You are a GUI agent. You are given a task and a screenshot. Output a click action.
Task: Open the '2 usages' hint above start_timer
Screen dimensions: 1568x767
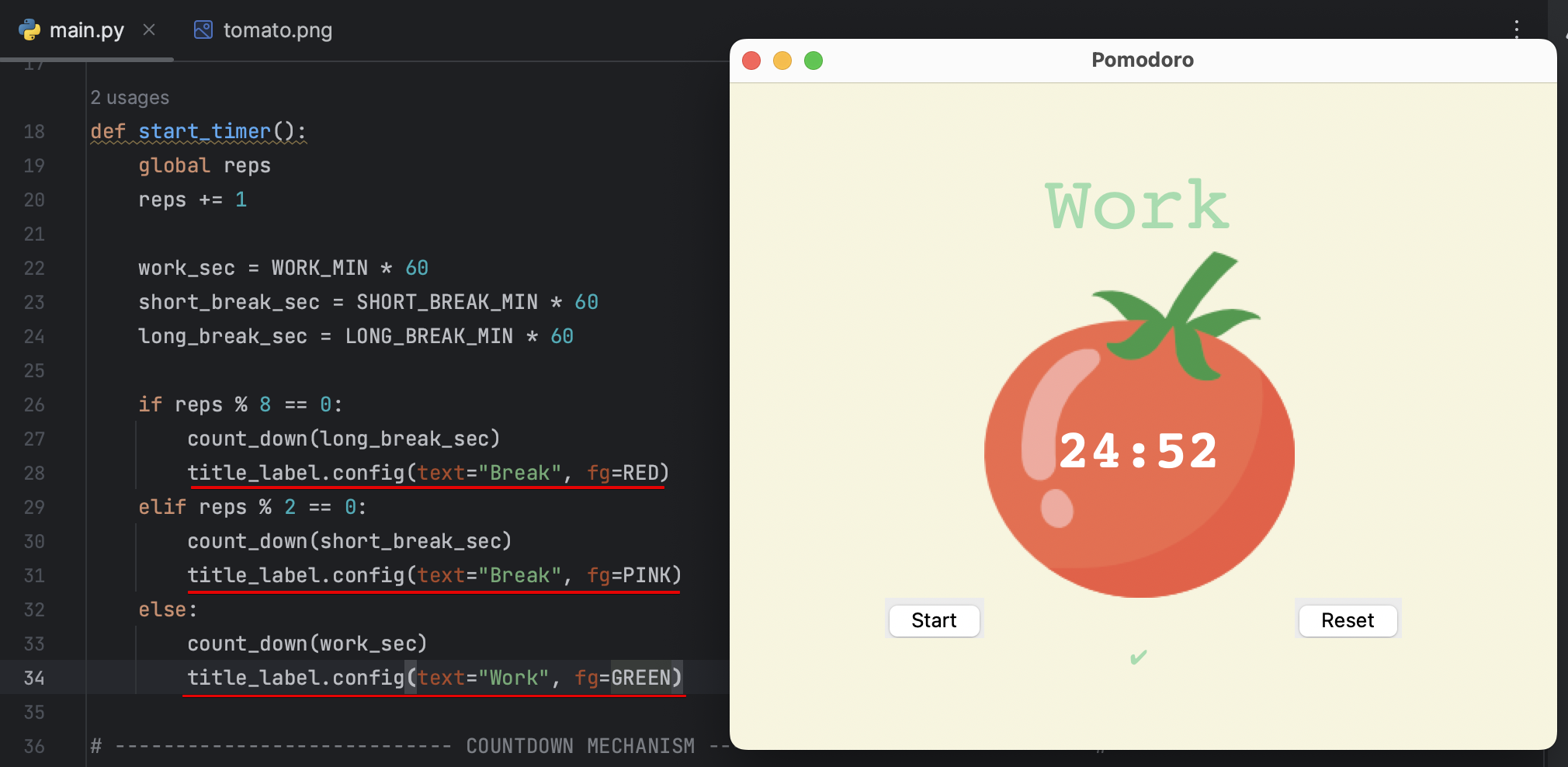coord(130,98)
